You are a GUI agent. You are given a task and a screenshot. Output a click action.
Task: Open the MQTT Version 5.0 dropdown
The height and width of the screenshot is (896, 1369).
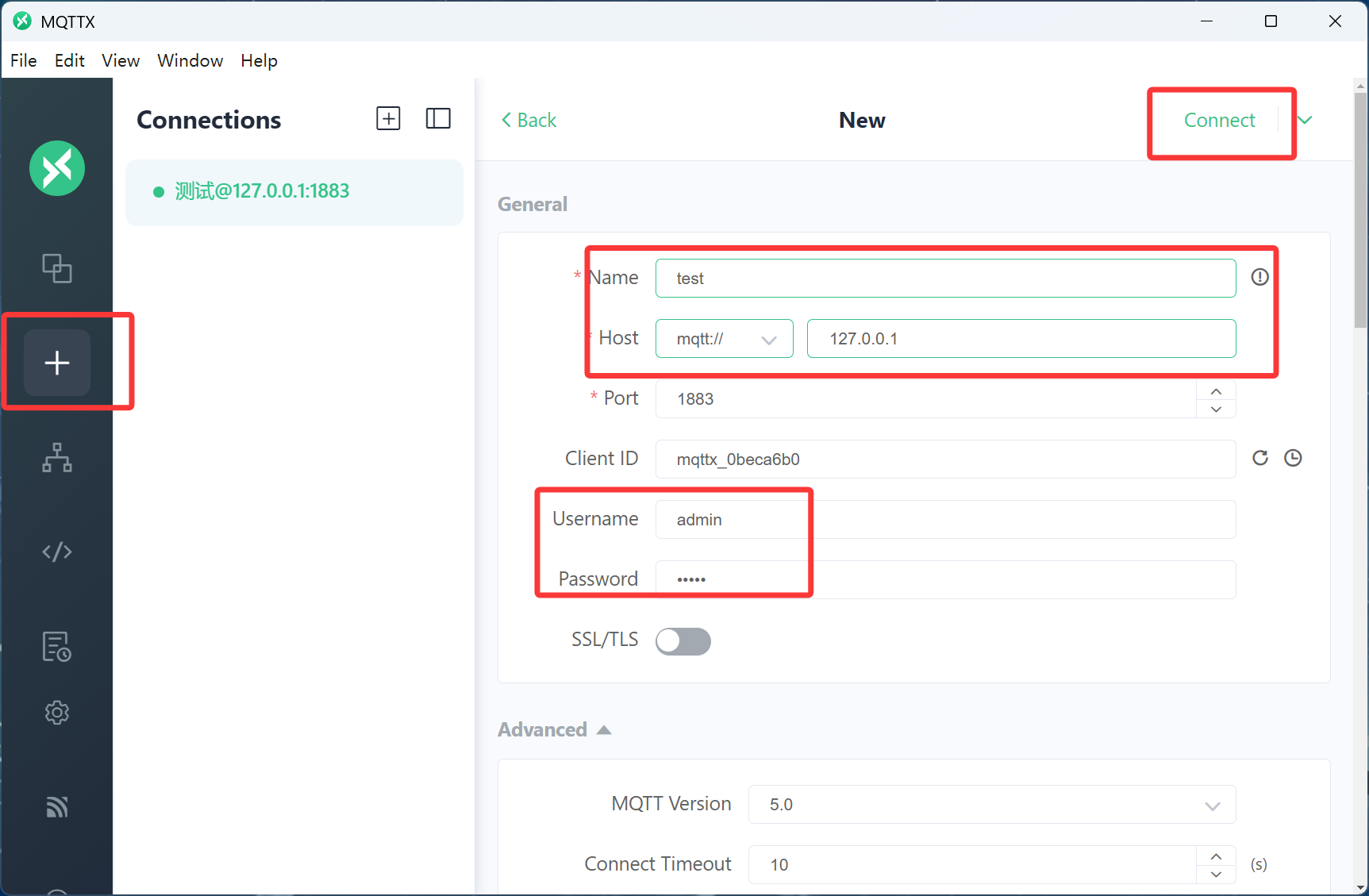(x=992, y=805)
